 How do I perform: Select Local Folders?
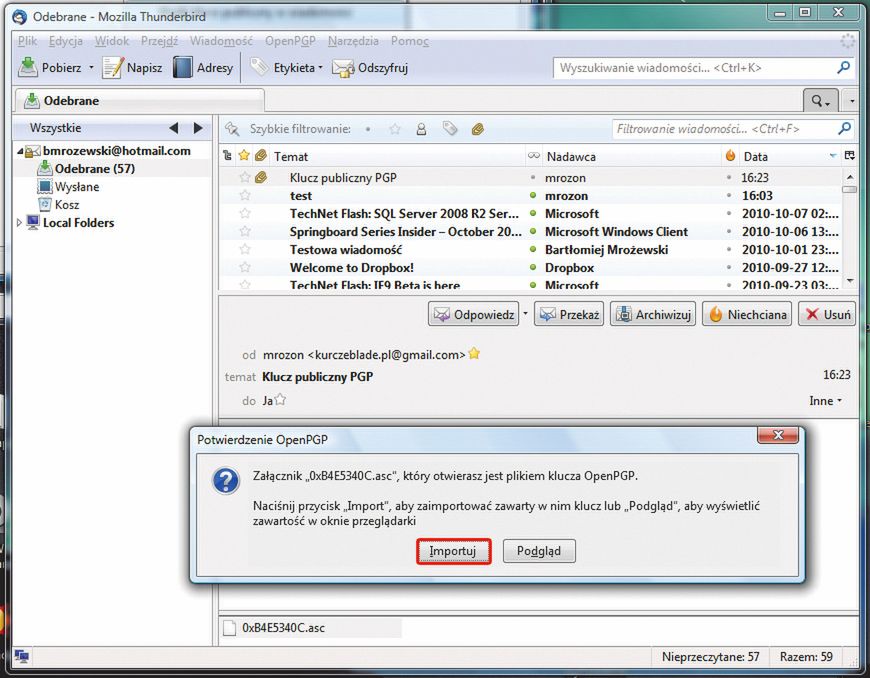pyautogui.click(x=79, y=222)
